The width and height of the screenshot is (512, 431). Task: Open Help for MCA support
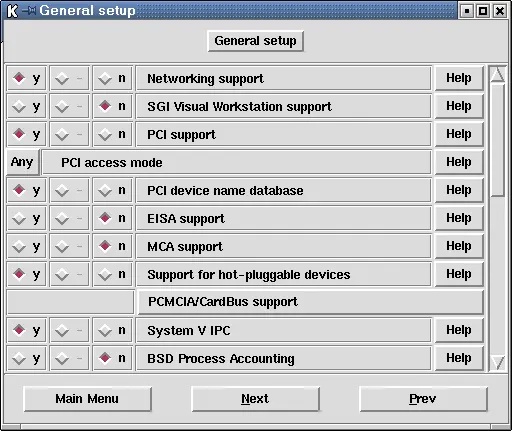pos(459,246)
